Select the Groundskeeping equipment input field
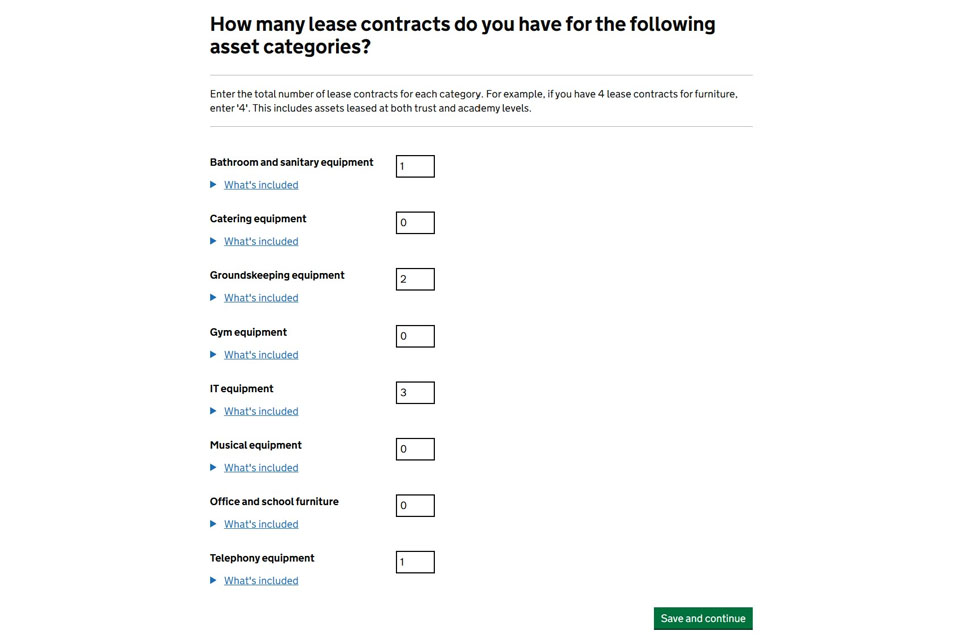 pyautogui.click(x=415, y=279)
